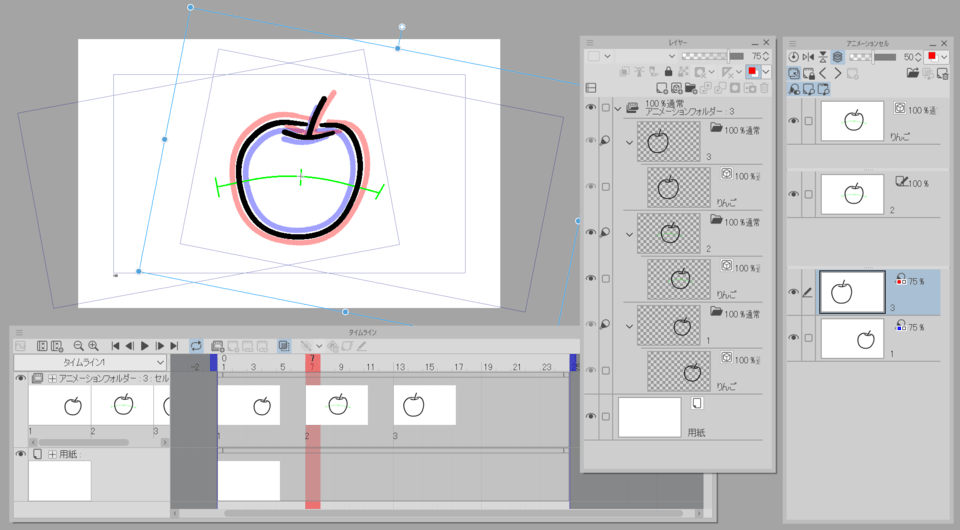Create a new vector layer in レイヤー panel
The image size is (960, 530).
[x=677, y=88]
